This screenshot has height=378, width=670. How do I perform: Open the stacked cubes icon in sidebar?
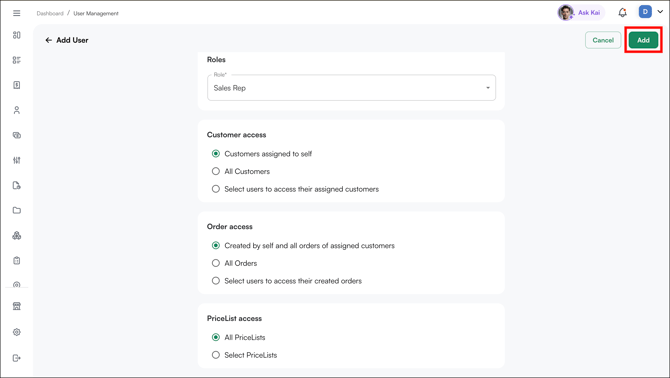pyautogui.click(x=17, y=235)
